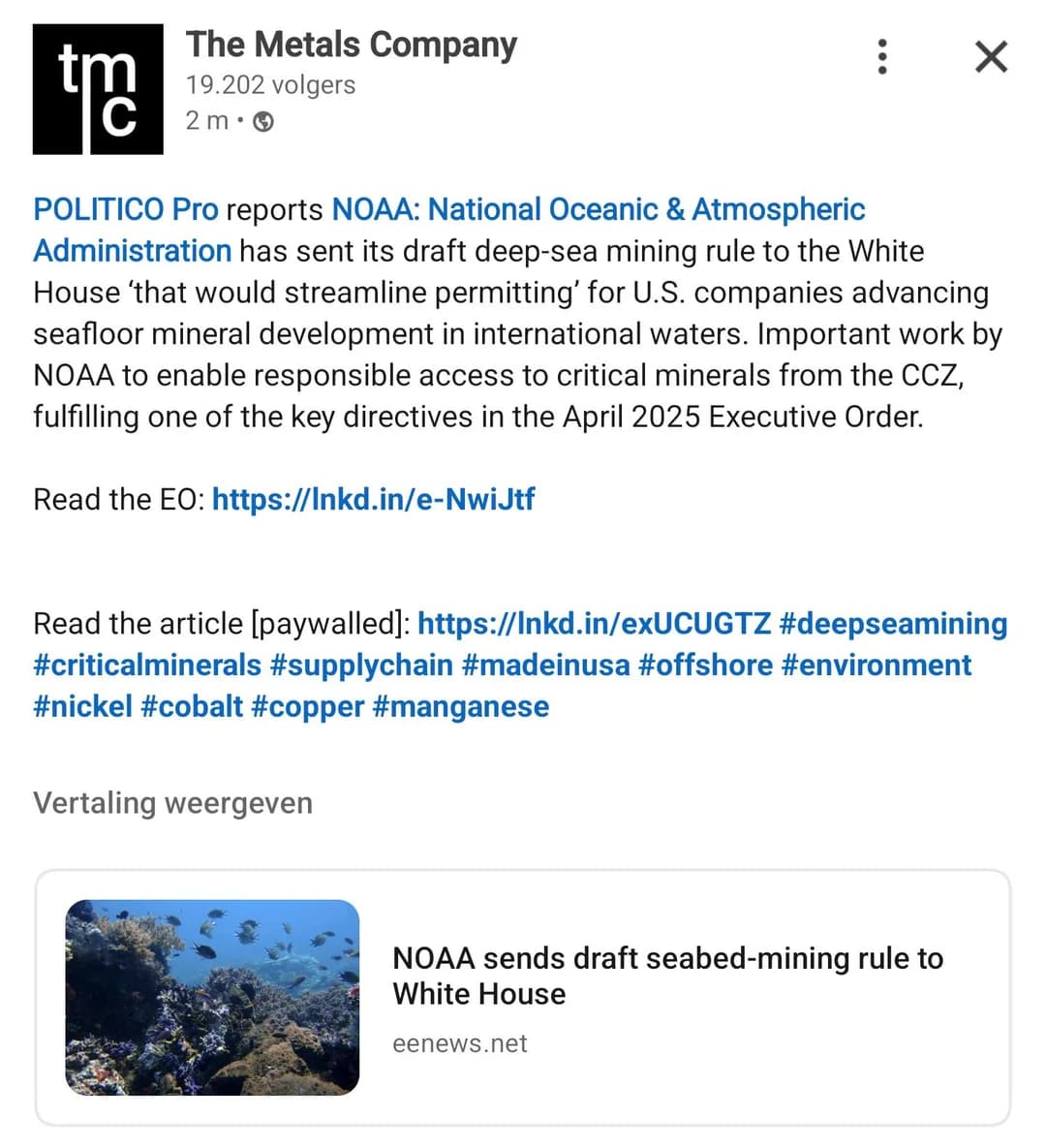
Task: Open the three-dot post options menu
Action: 881,57
